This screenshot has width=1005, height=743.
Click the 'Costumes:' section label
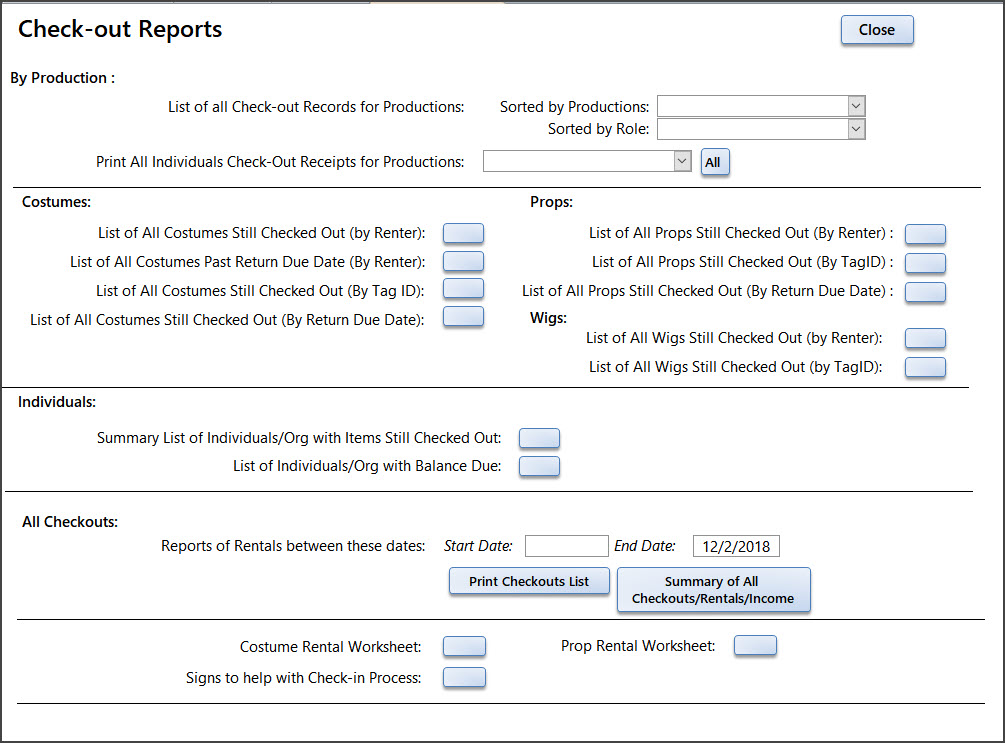click(x=56, y=202)
